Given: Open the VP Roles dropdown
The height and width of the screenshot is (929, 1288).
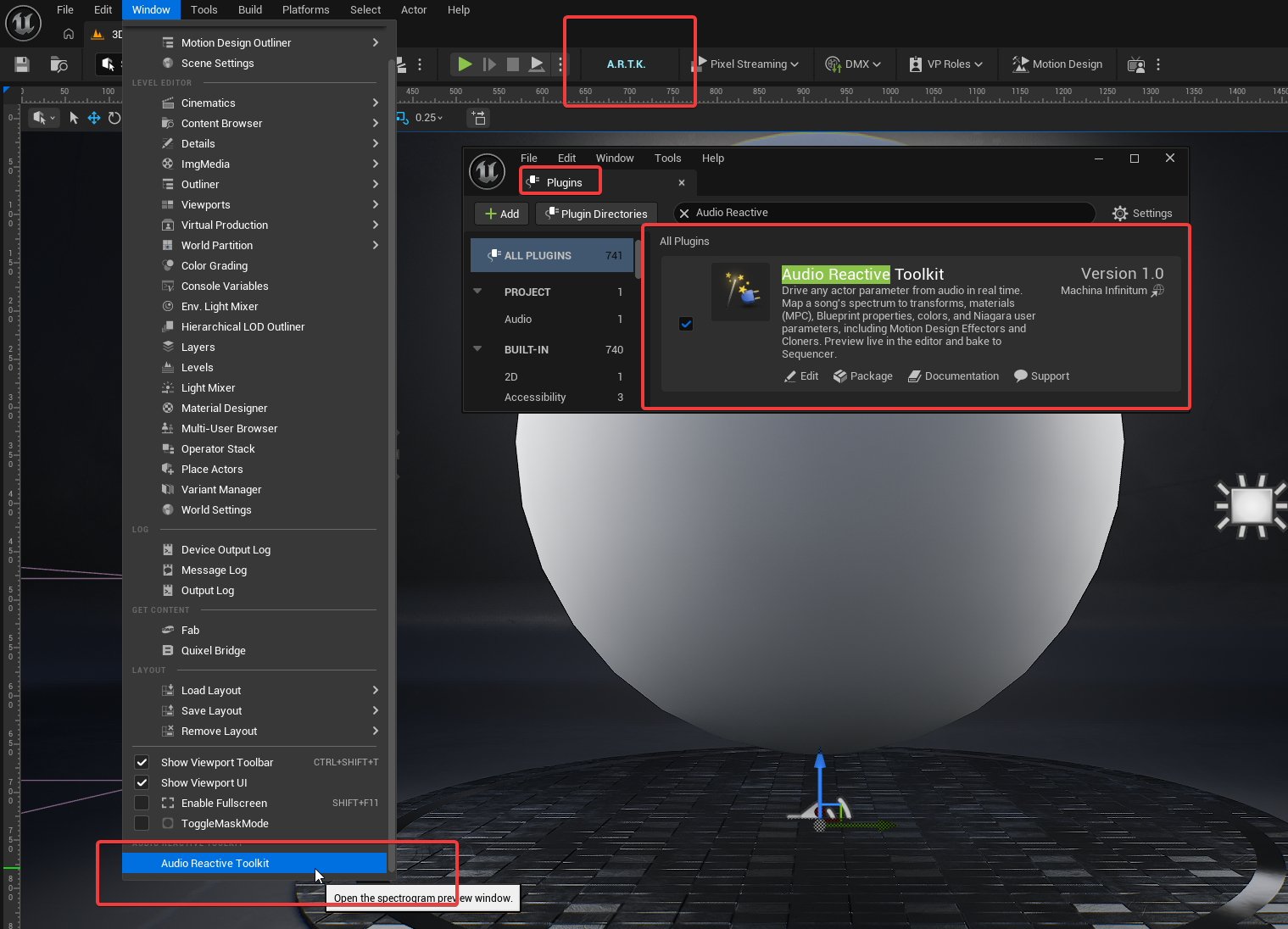Looking at the screenshot, I should point(945,64).
